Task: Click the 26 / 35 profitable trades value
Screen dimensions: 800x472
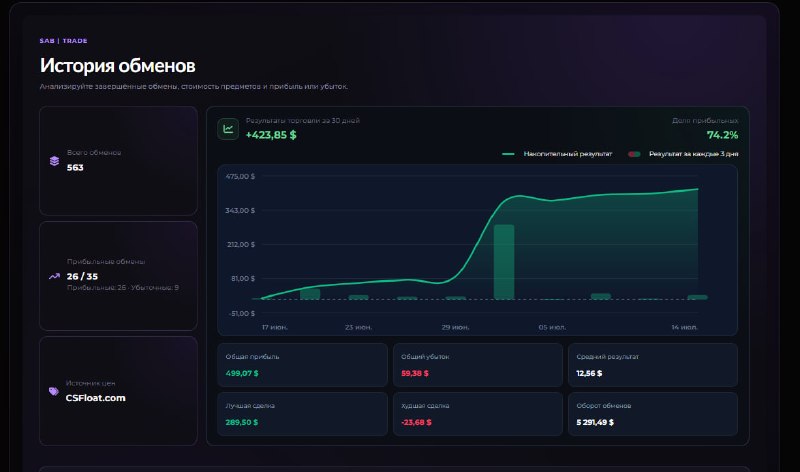Action: point(82,276)
